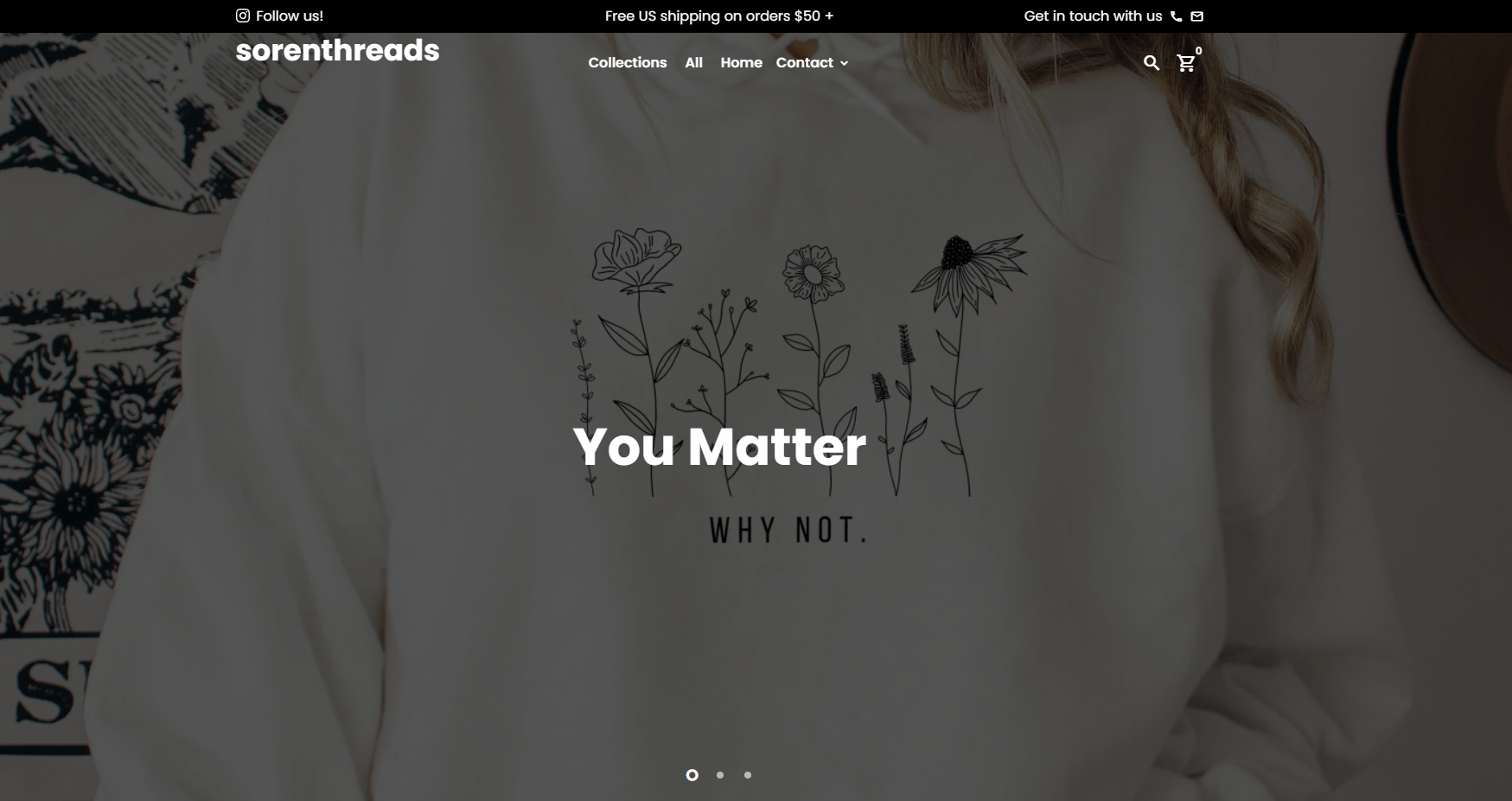The image size is (1512, 801).
Task: Click the Instagram icon in top bar
Action: coord(243,16)
